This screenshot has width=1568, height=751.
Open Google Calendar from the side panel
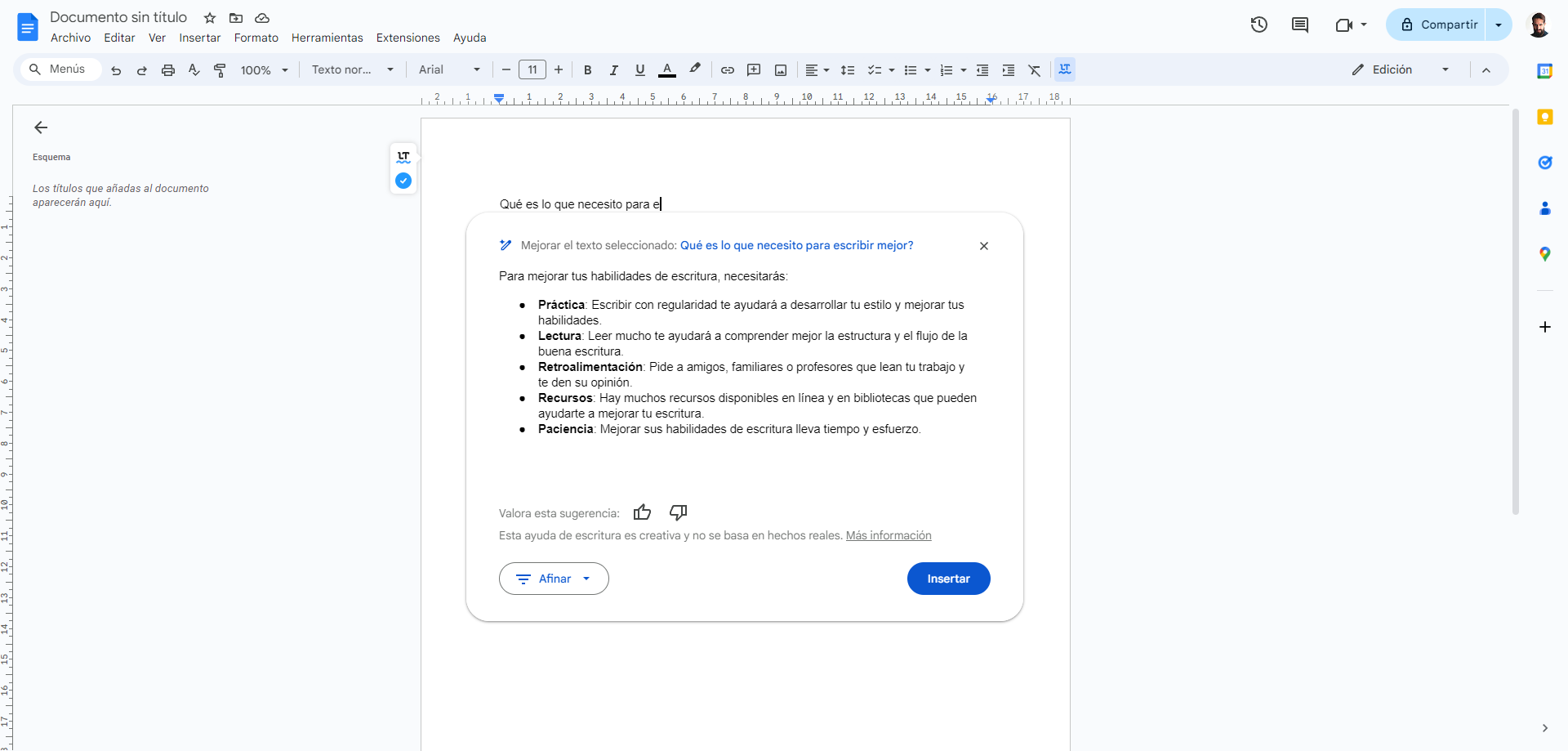click(x=1546, y=70)
